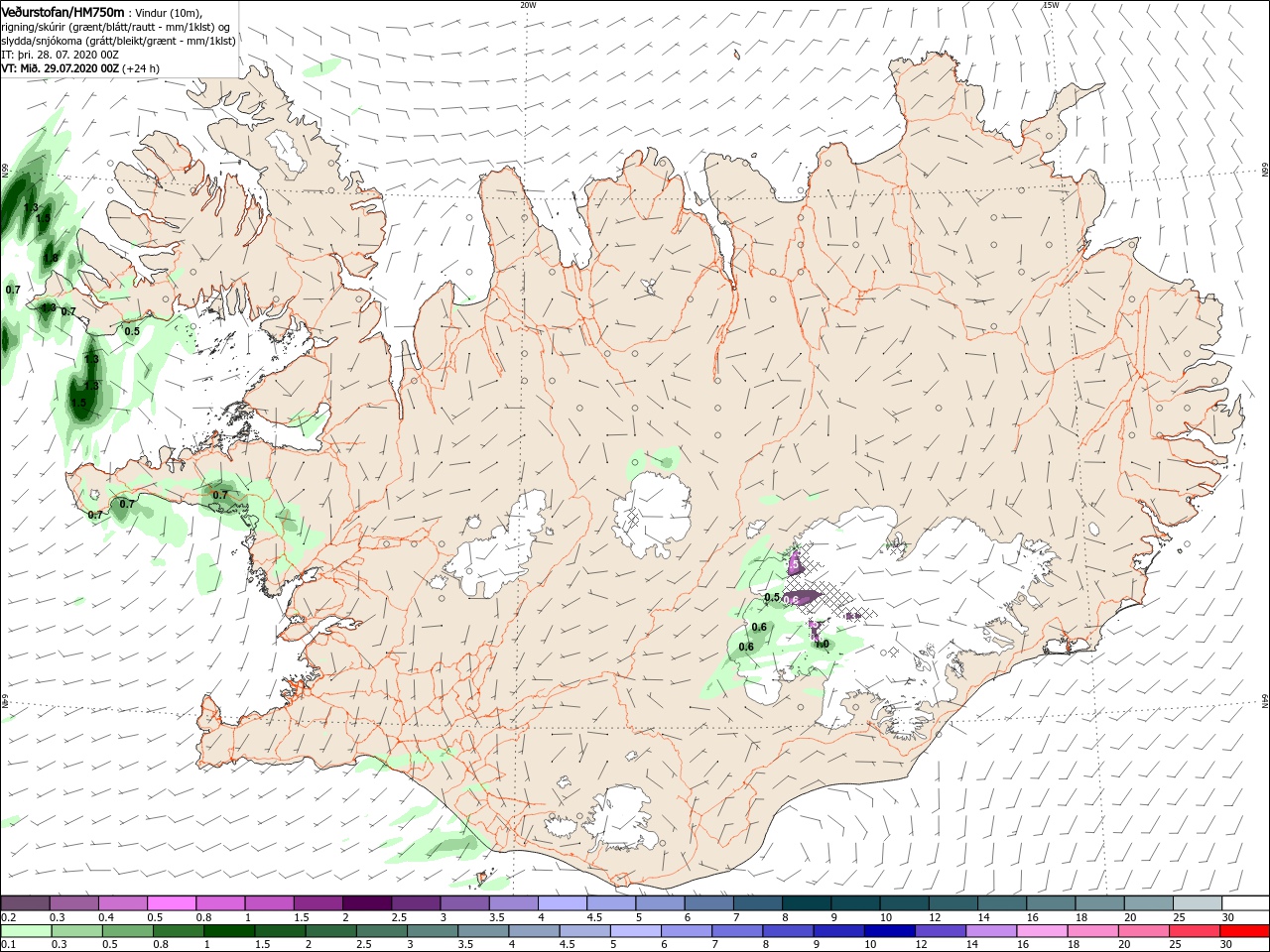This screenshot has width=1270, height=952.
Task: Select the light pink 16 swatch in bottom legend row
Action: click(1041, 931)
